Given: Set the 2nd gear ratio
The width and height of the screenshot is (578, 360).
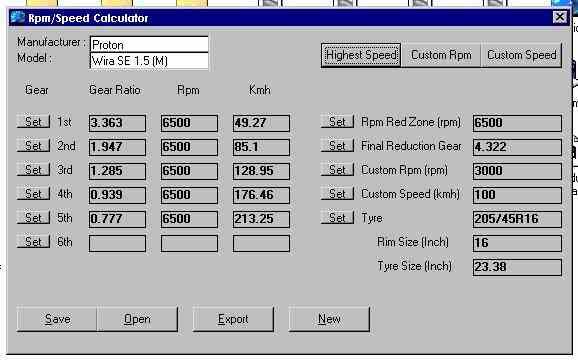Looking at the screenshot, I should coord(33,146).
